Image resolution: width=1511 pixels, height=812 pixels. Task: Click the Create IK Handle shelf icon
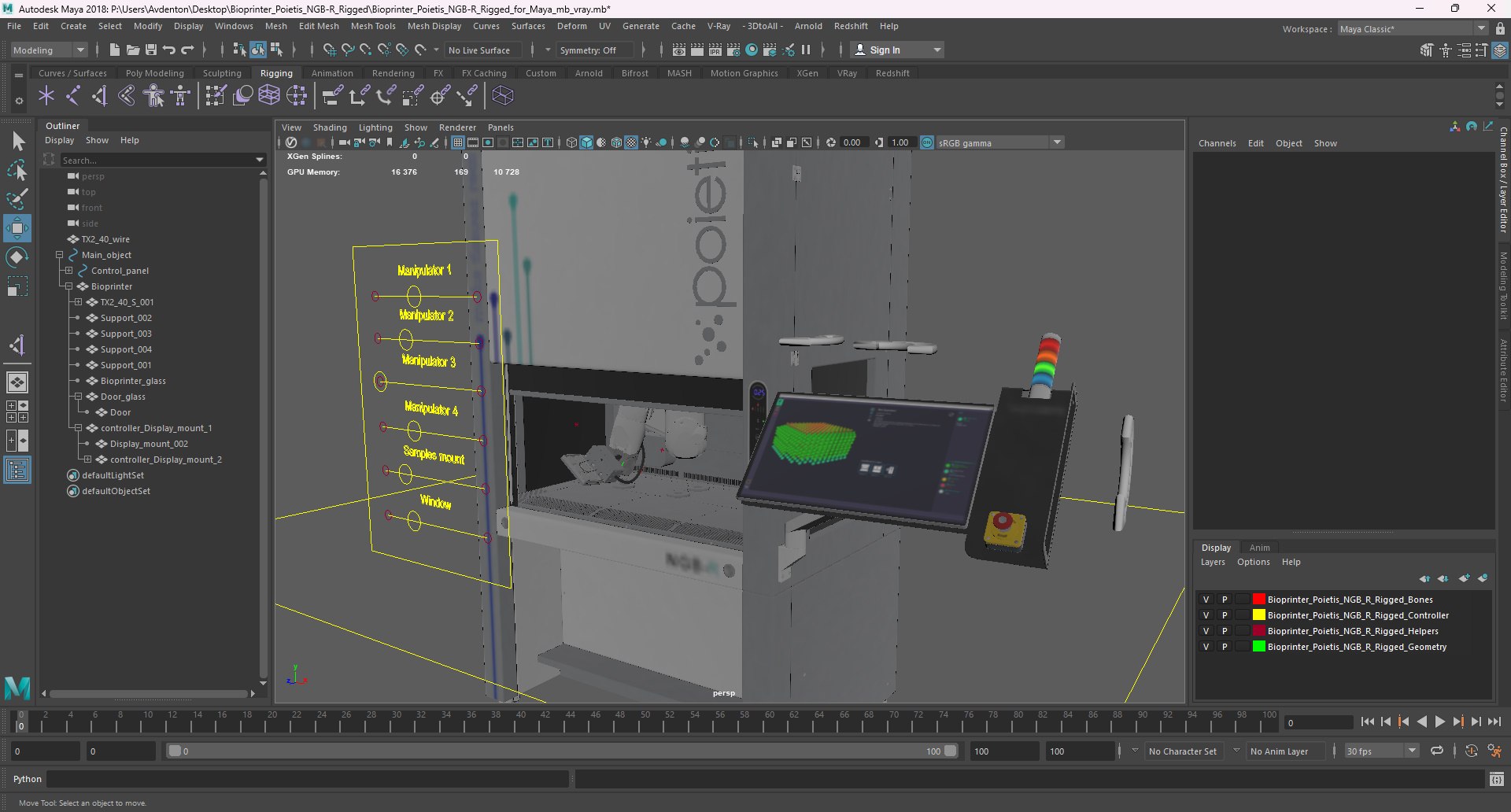pyautogui.click(x=100, y=96)
